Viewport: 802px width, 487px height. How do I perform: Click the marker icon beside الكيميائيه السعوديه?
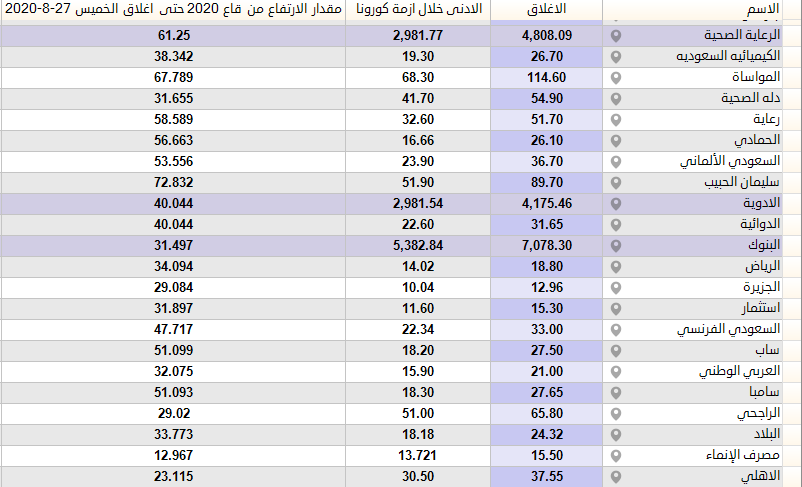point(616,57)
